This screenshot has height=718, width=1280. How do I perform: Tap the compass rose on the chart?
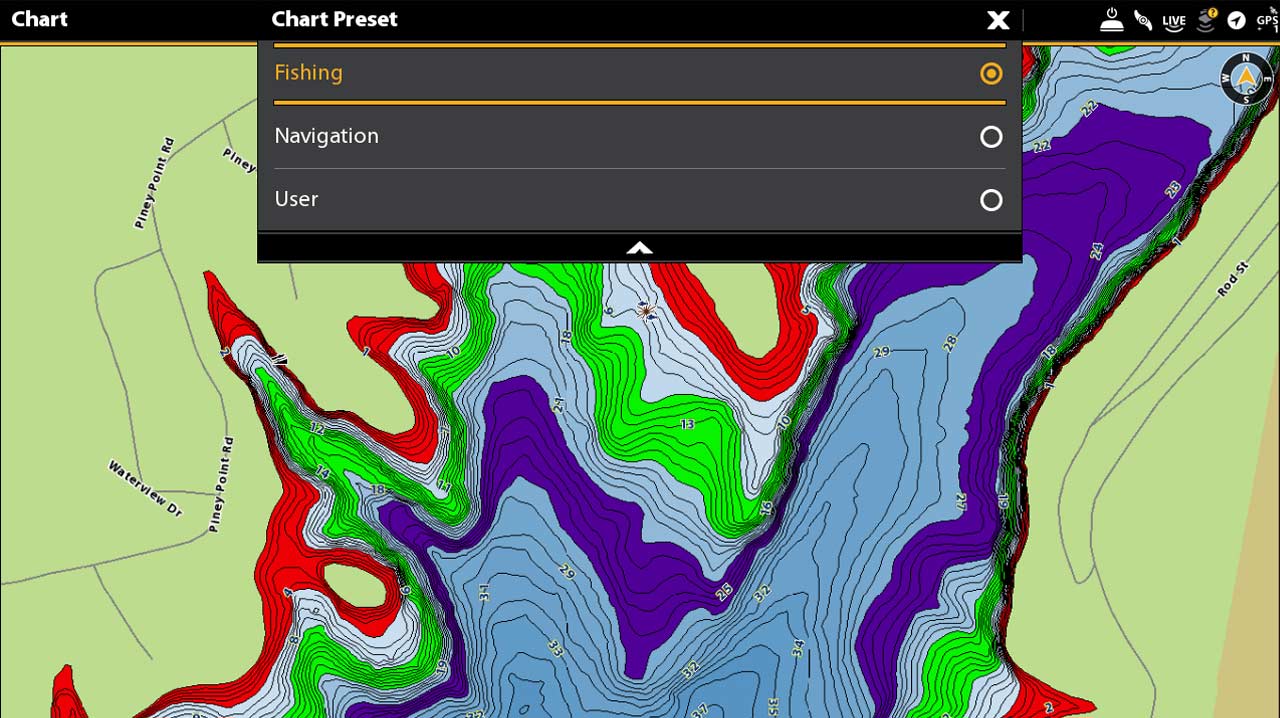[x=1246, y=78]
